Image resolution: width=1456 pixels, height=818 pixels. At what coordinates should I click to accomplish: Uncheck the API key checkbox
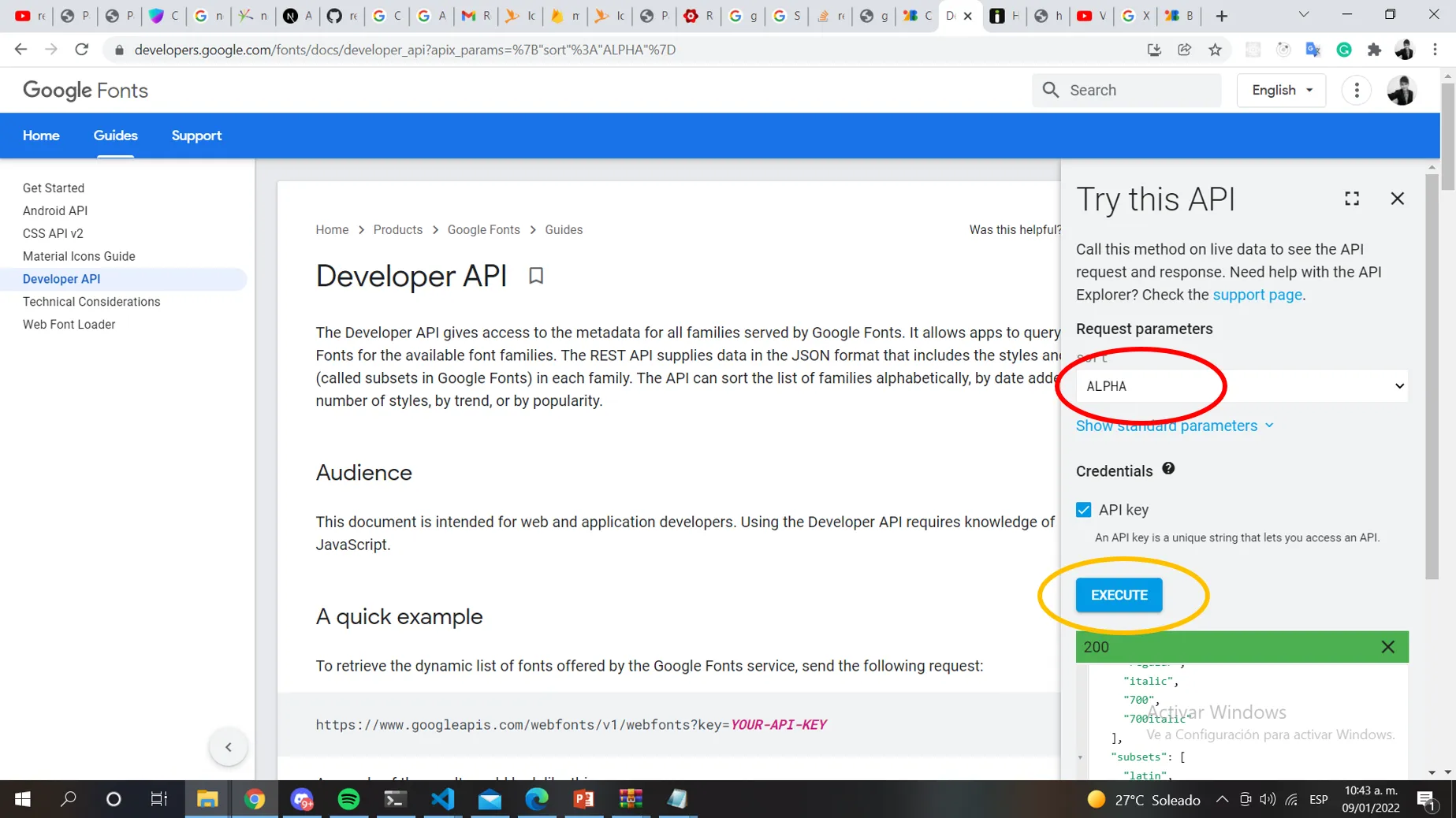point(1084,510)
